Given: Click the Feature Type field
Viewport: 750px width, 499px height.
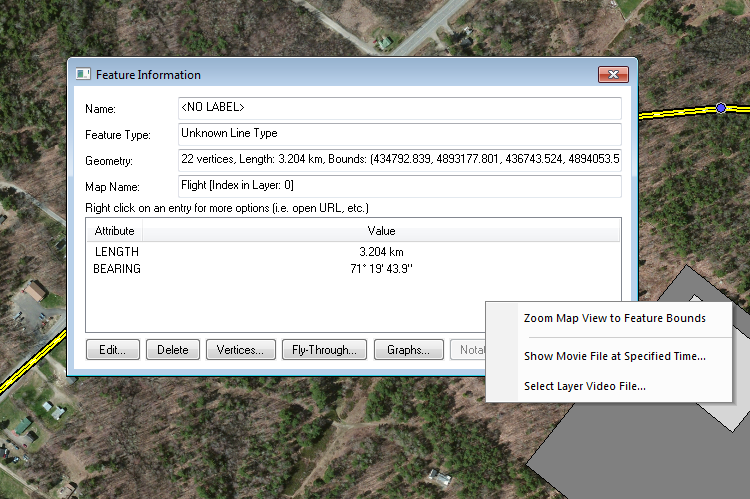Looking at the screenshot, I should point(399,134).
